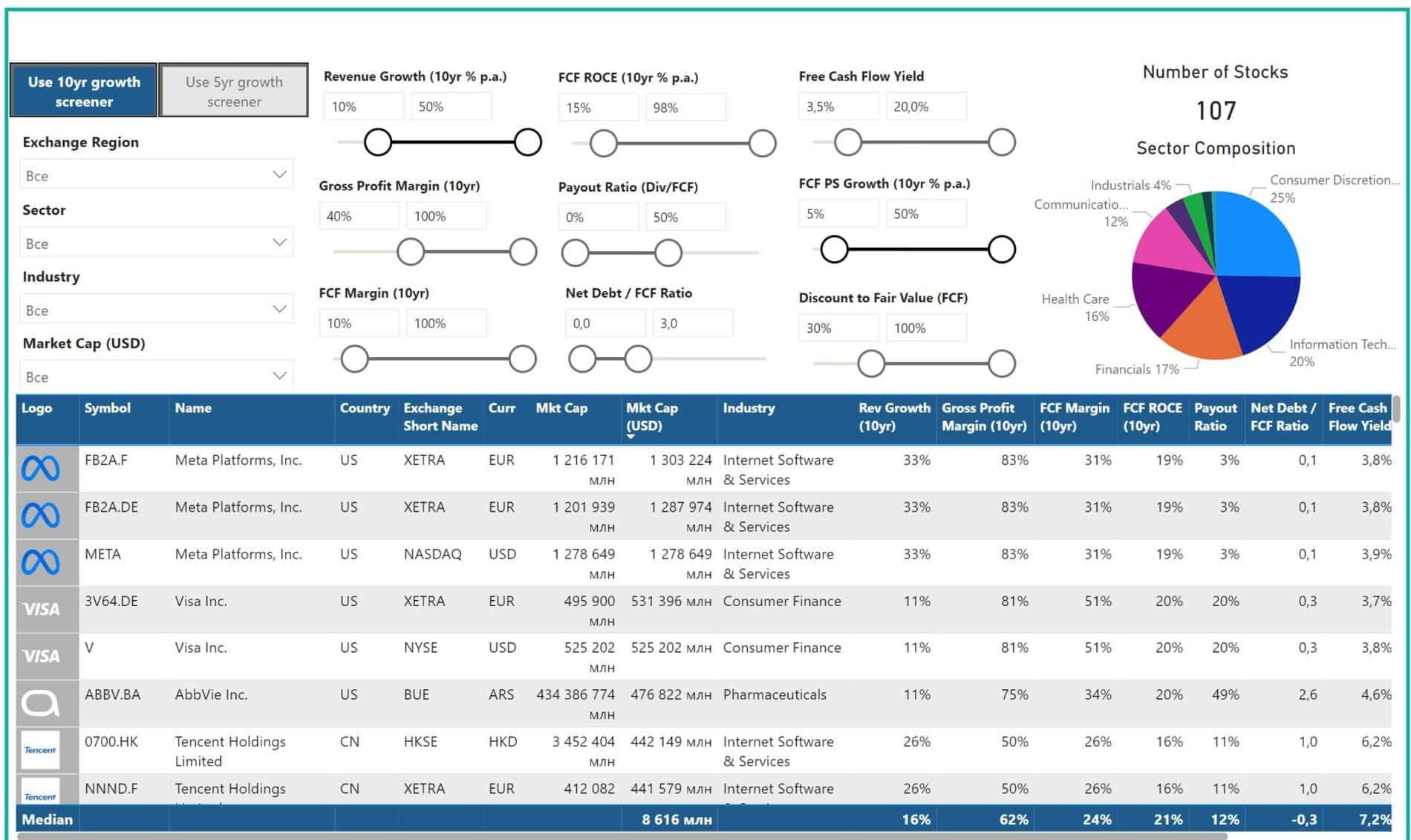Viewport: 1411px width, 840px height.
Task: Sort by Rev Growth (10yr) column header
Action: click(893, 417)
